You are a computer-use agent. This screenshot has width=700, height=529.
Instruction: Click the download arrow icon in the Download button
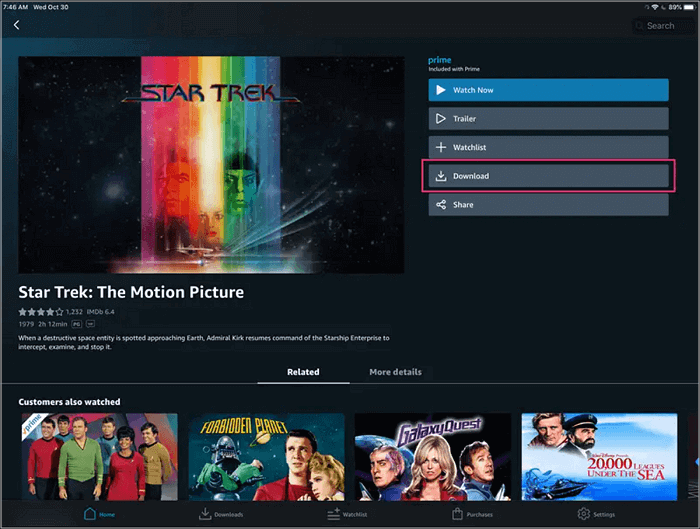point(441,176)
